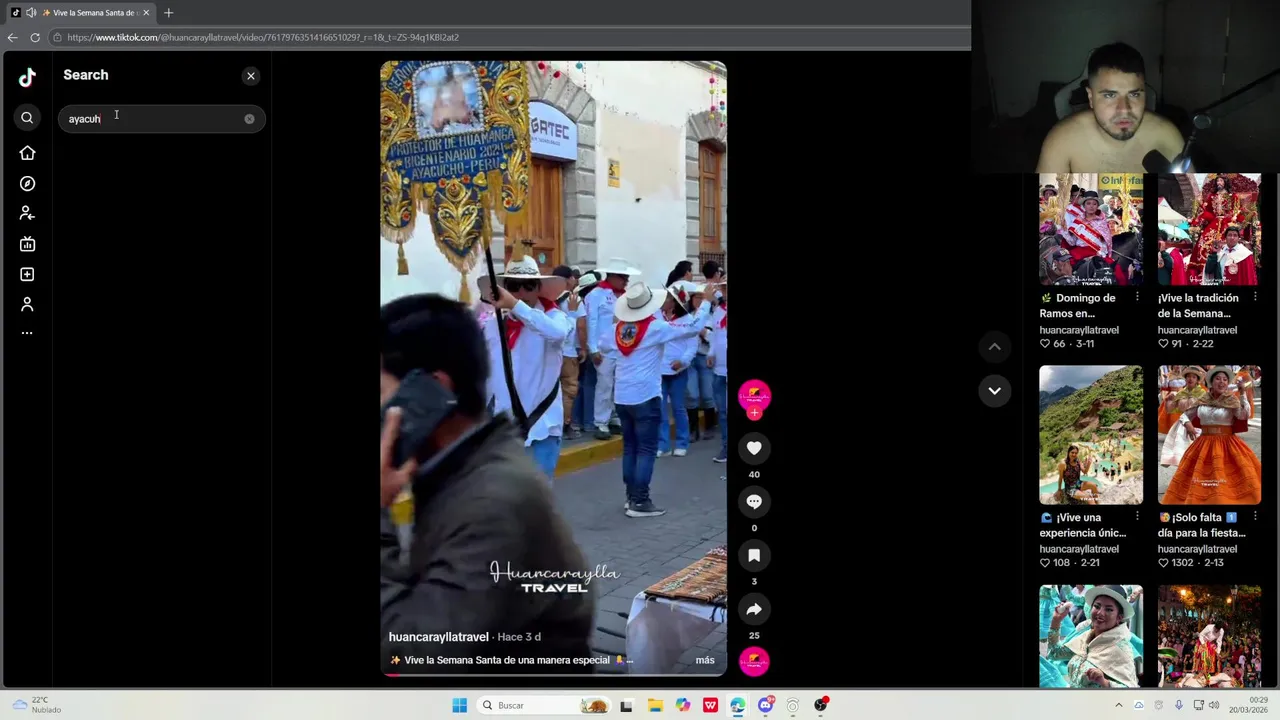Image resolution: width=1280 pixels, height=720 pixels.
Task: Open Solo falta día para la fiesta thumbnail
Action: (1209, 435)
